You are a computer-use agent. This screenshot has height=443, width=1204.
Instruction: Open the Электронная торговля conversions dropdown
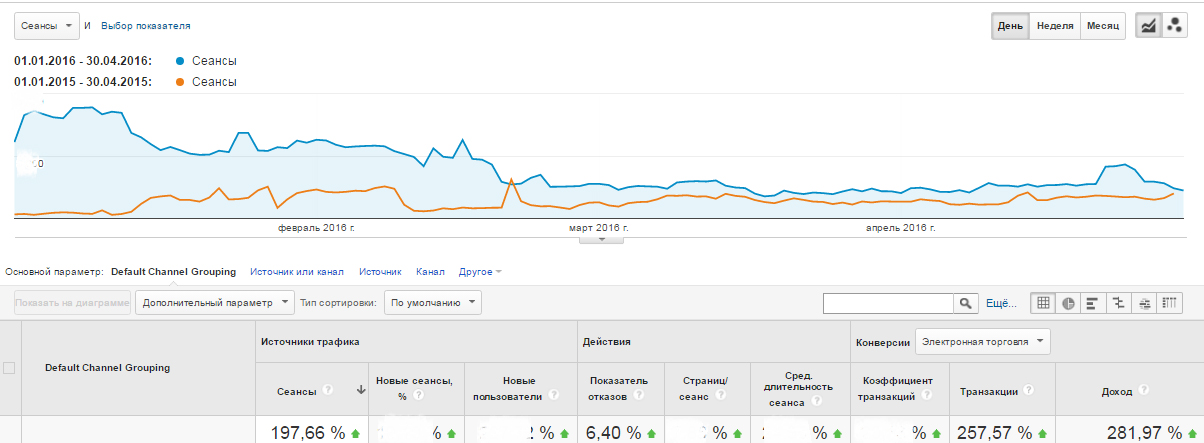point(984,342)
